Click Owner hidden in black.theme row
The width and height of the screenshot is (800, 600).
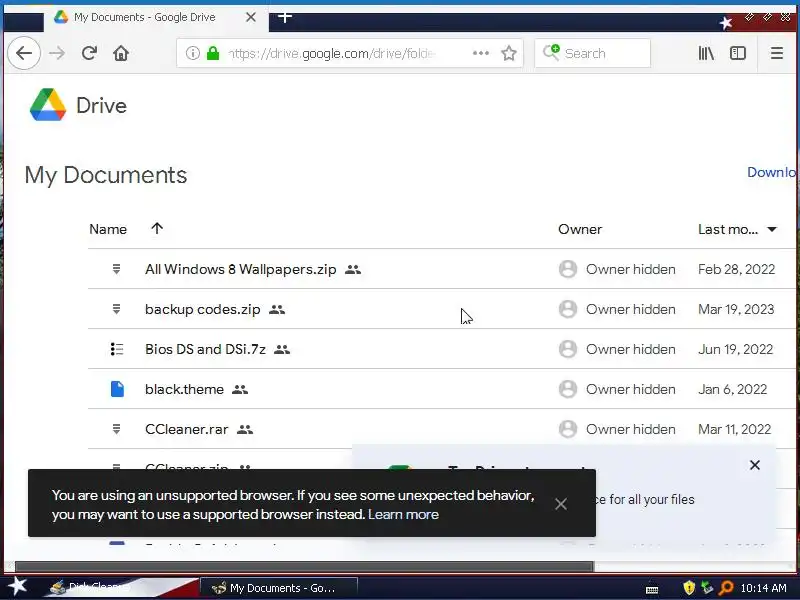coord(631,389)
